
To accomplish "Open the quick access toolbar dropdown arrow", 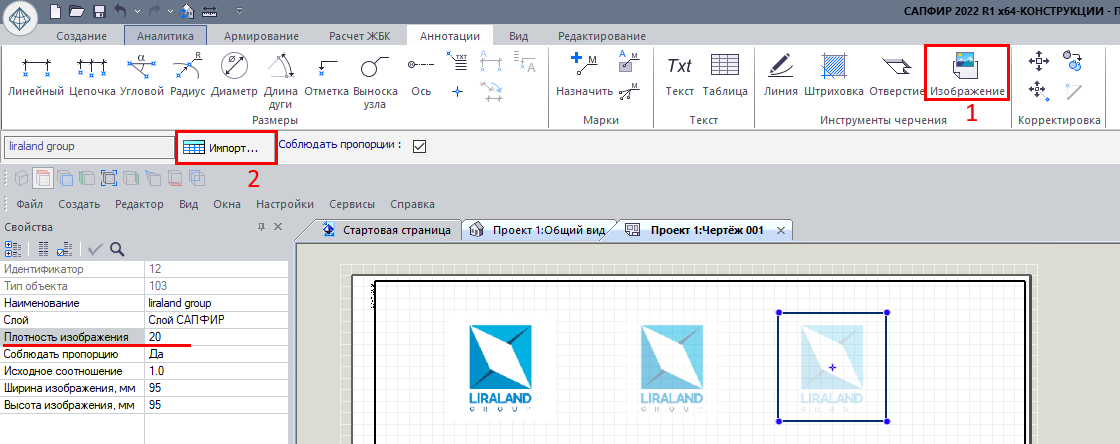I will pyautogui.click(x=239, y=11).
